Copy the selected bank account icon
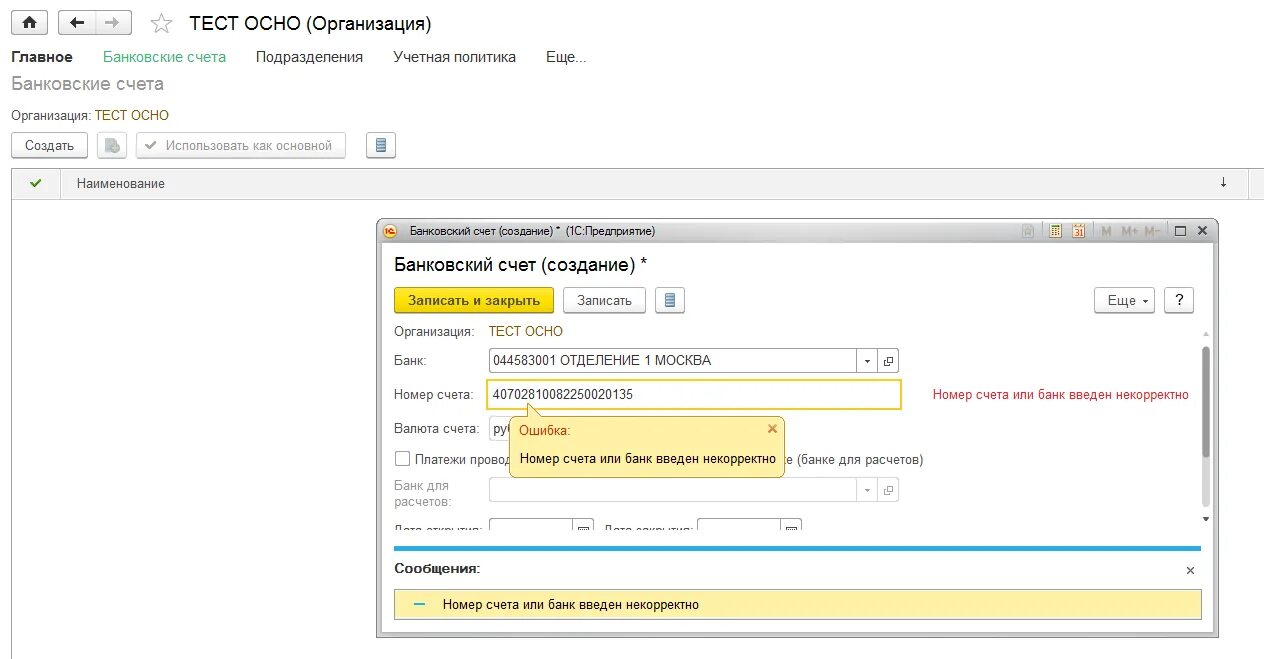 click(112, 145)
